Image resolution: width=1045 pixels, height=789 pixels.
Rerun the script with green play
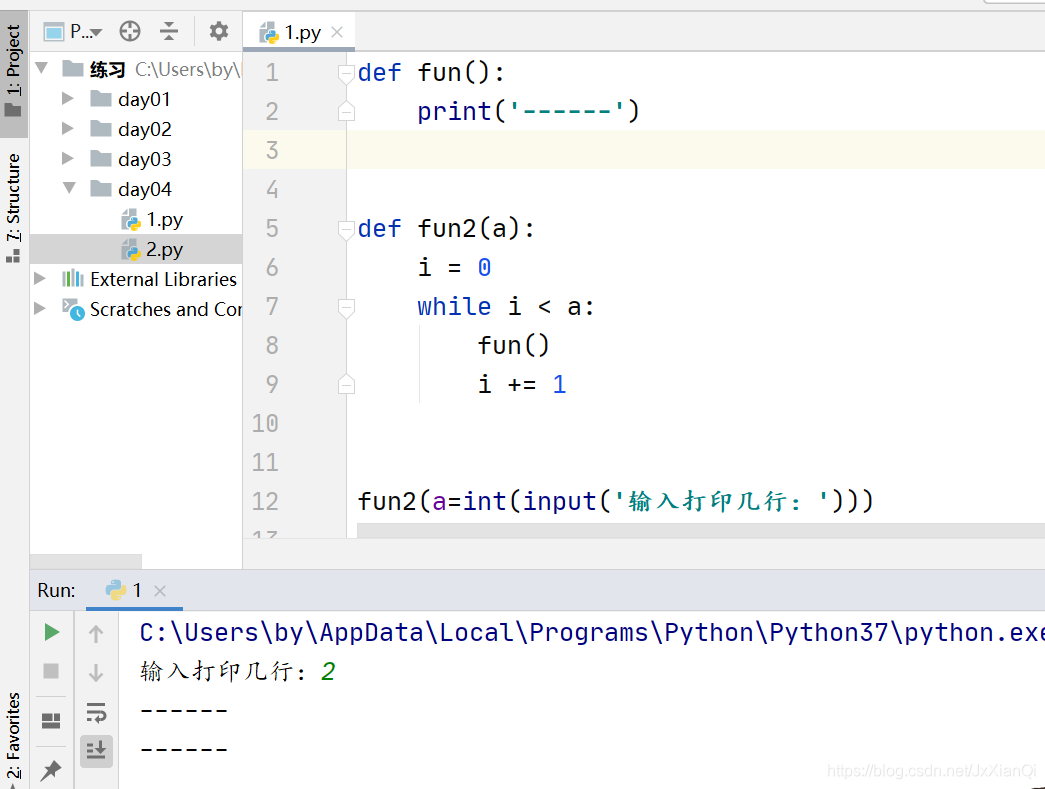pos(51,632)
